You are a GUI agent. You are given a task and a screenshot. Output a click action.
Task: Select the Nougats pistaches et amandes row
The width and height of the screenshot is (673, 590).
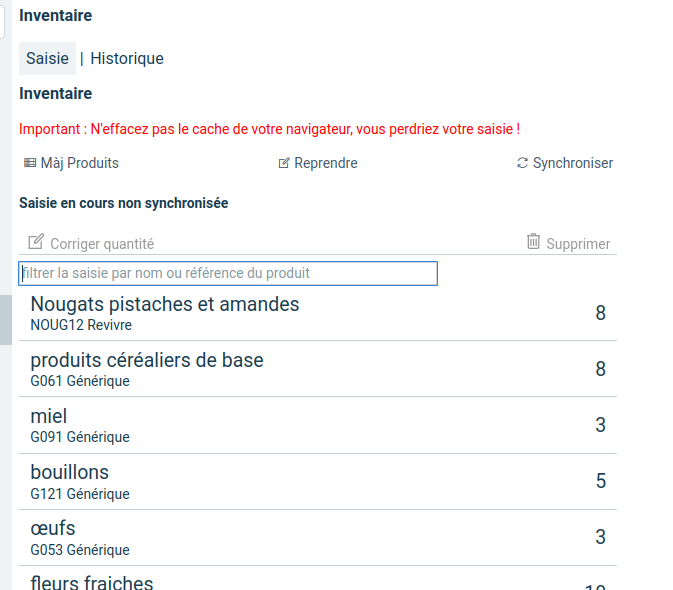pos(318,314)
